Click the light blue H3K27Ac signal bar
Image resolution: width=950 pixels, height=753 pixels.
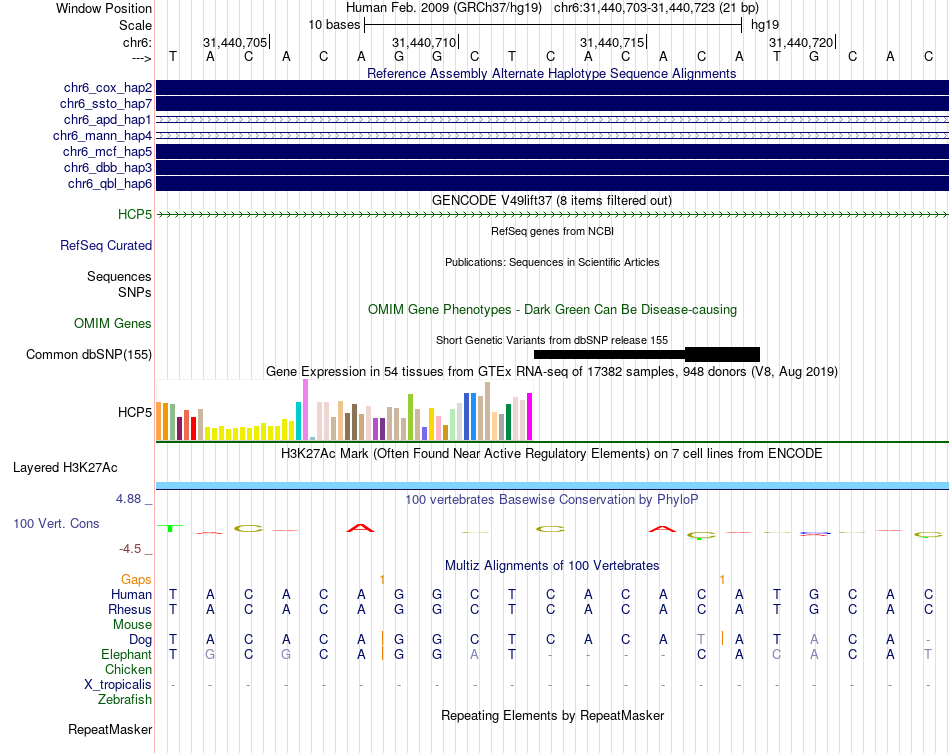pyautogui.click(x=552, y=485)
